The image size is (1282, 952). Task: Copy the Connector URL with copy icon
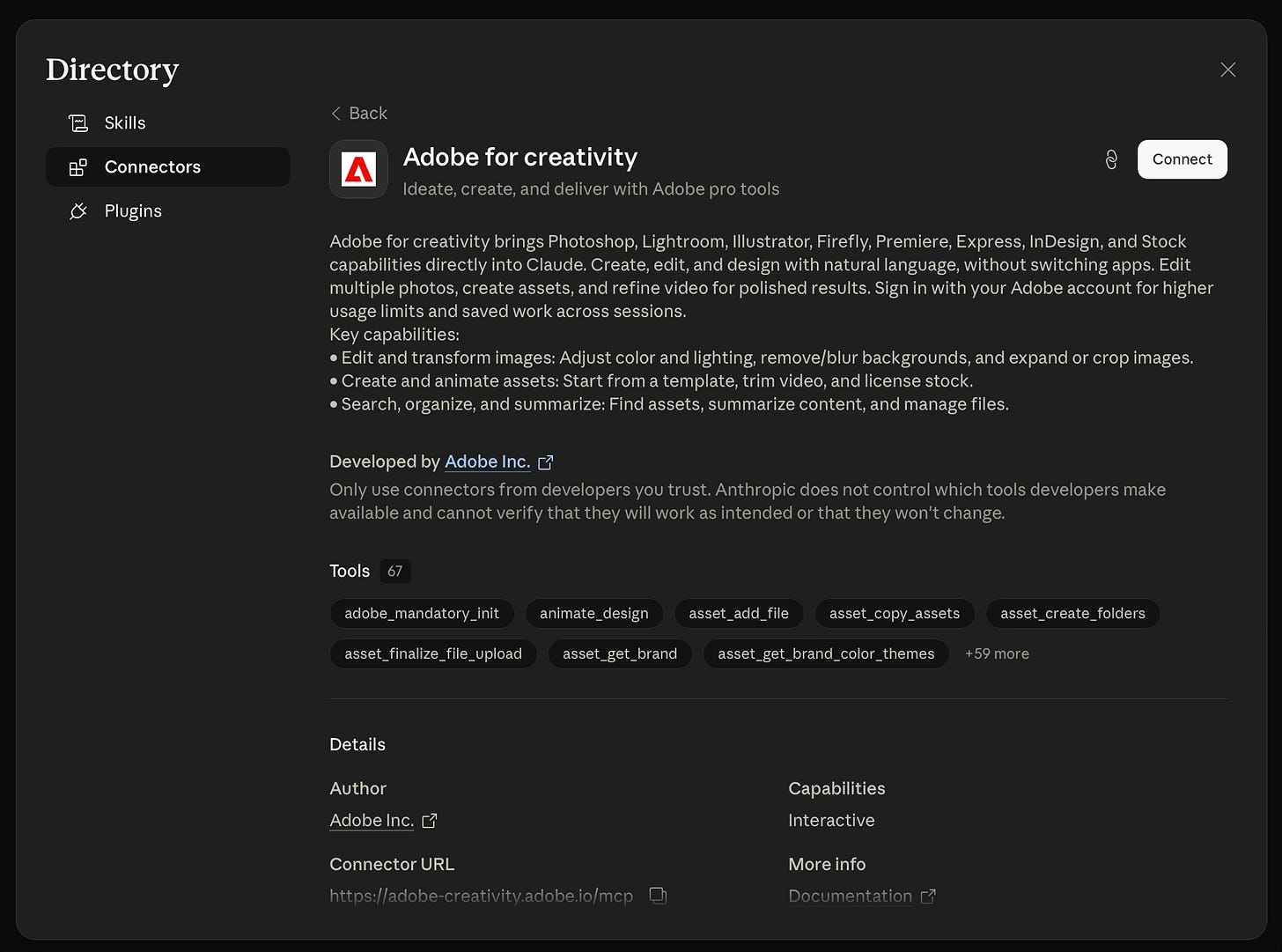coord(658,896)
